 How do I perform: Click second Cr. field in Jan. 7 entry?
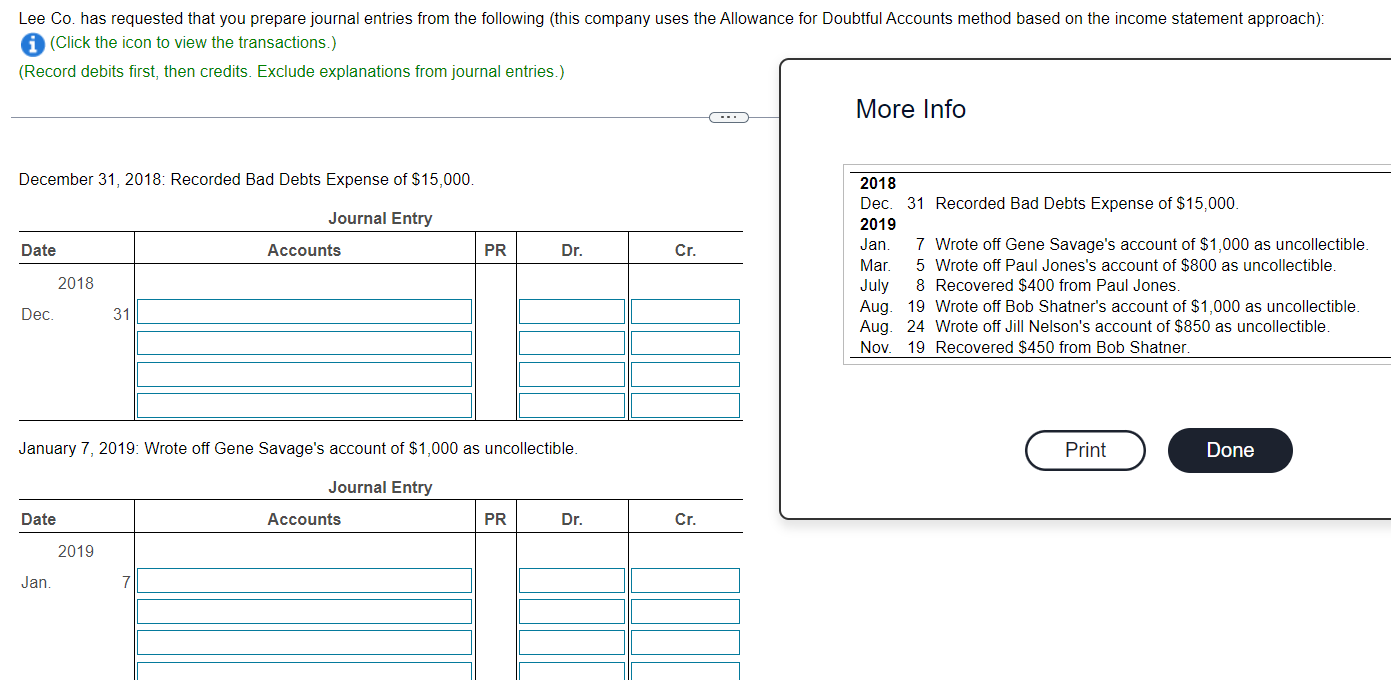685,612
